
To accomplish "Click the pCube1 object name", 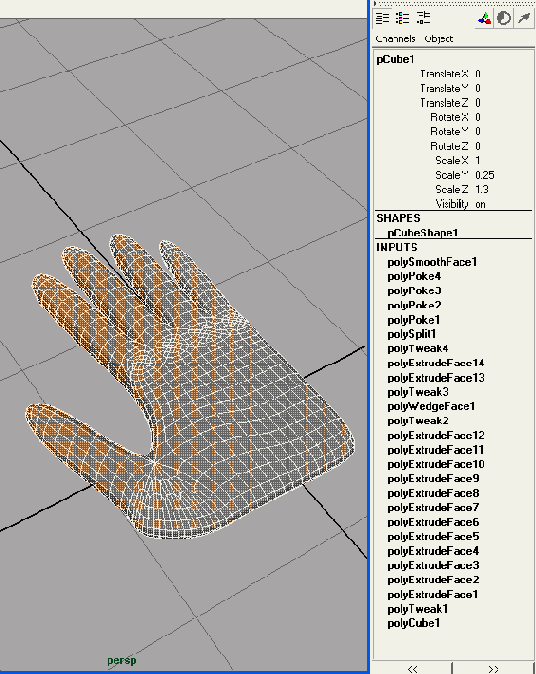I will click(x=395, y=59).
